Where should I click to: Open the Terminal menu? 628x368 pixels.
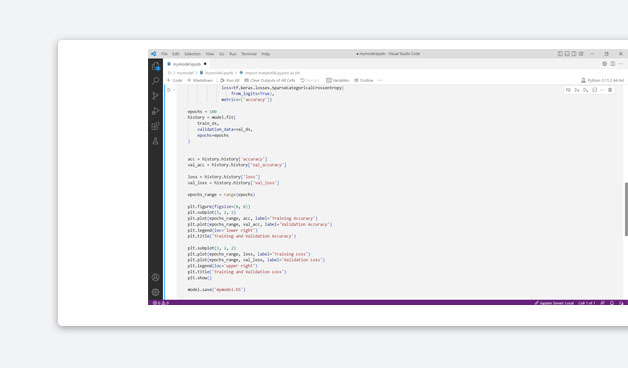[249, 54]
